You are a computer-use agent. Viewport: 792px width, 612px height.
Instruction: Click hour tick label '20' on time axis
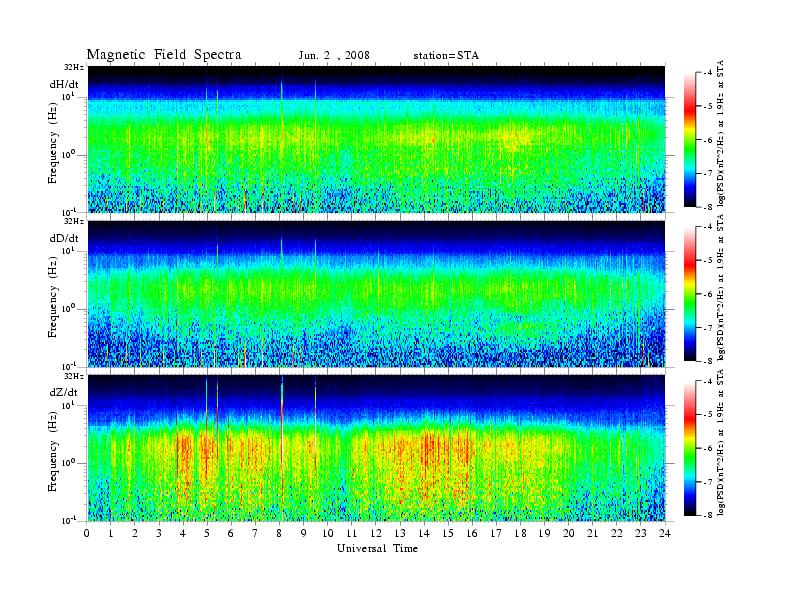click(568, 533)
